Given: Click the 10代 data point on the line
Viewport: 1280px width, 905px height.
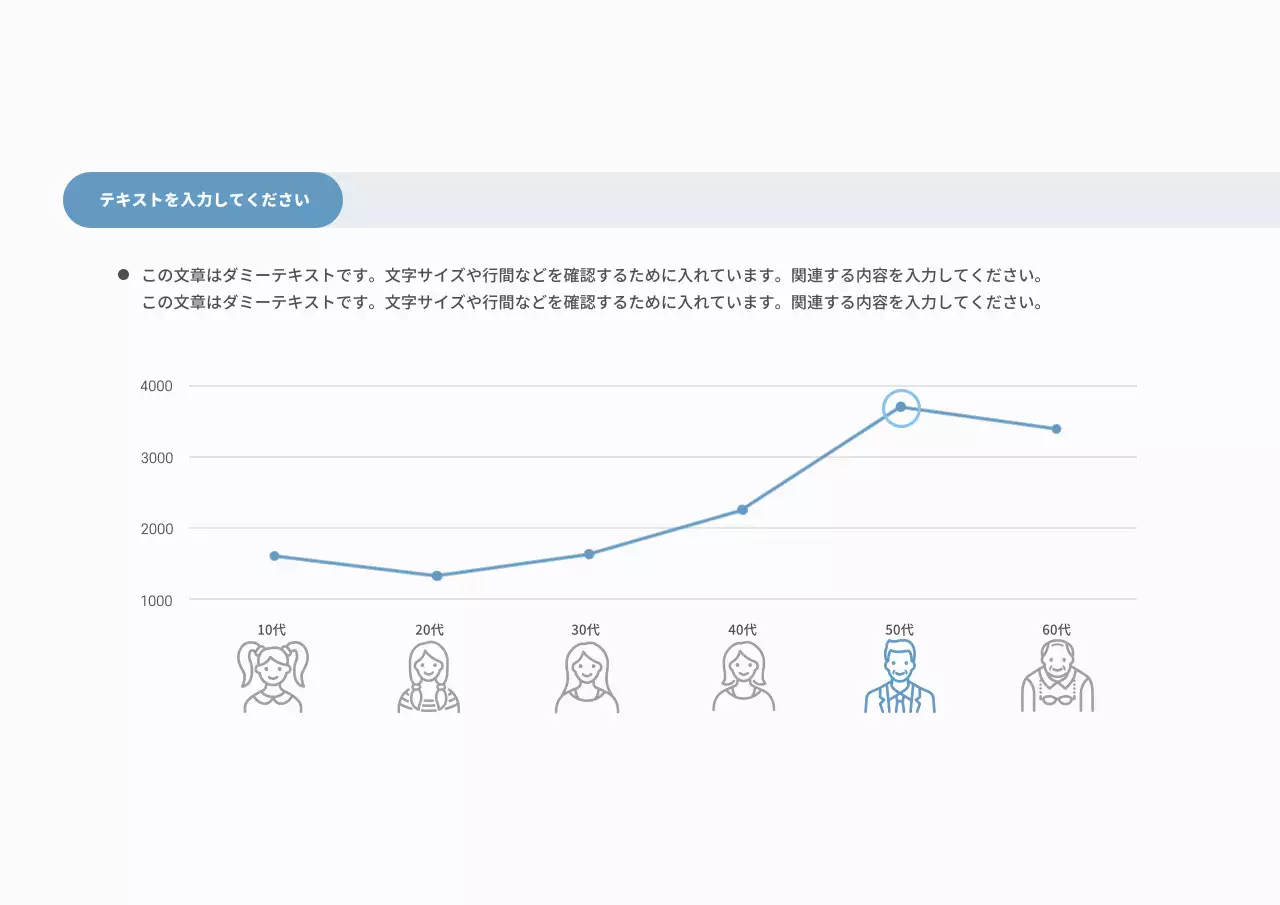Looking at the screenshot, I should (274, 556).
